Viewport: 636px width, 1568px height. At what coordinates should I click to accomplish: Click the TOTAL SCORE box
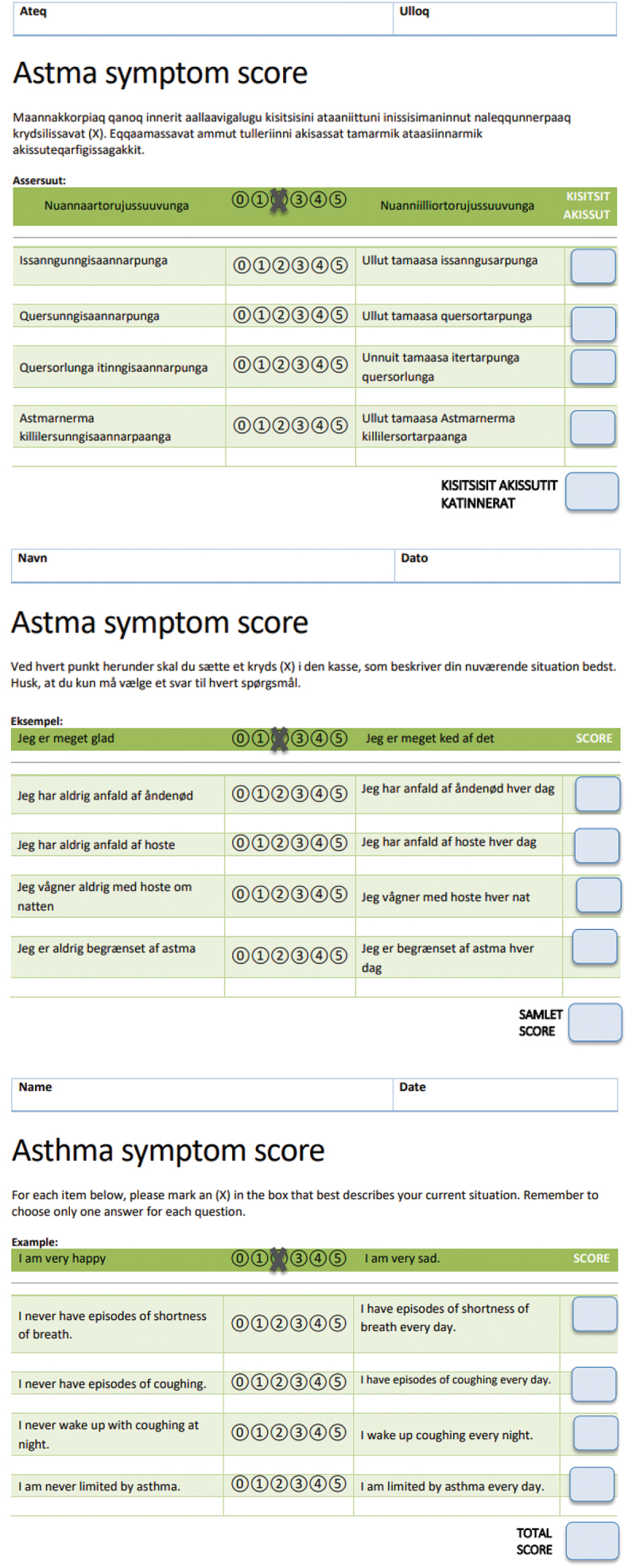(591, 1541)
